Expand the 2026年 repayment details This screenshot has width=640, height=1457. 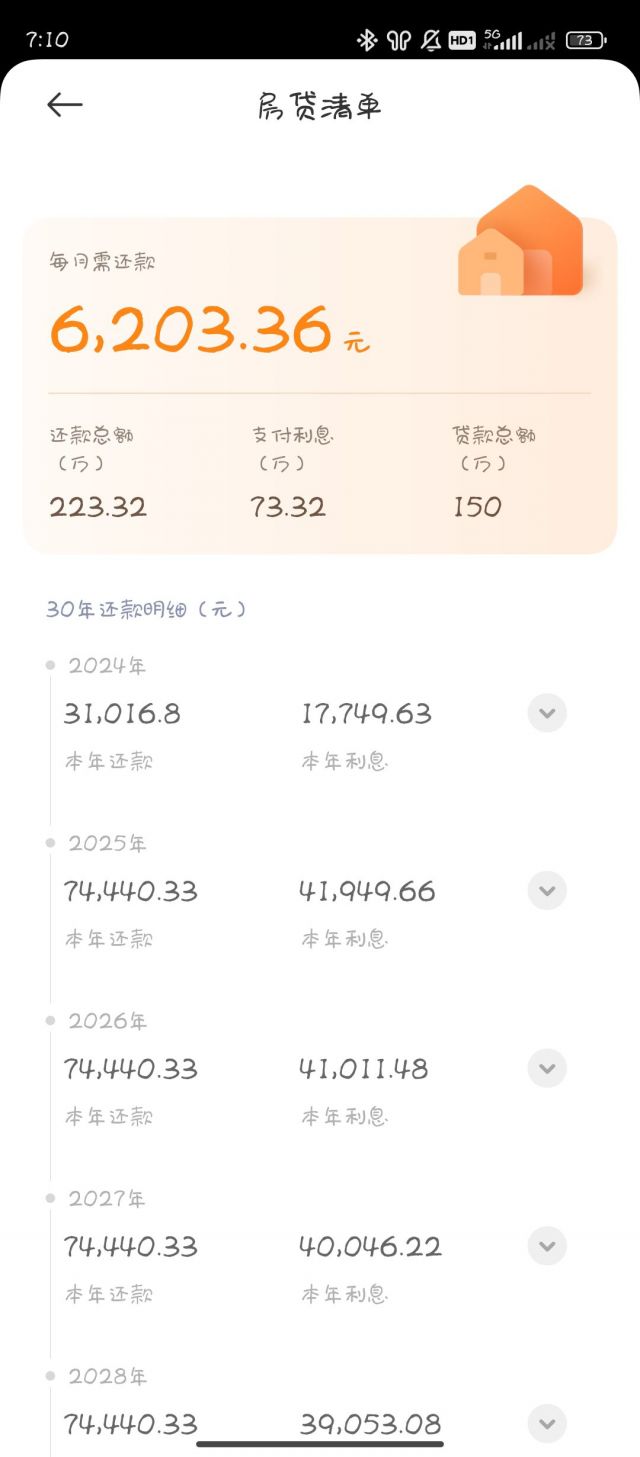point(547,1068)
